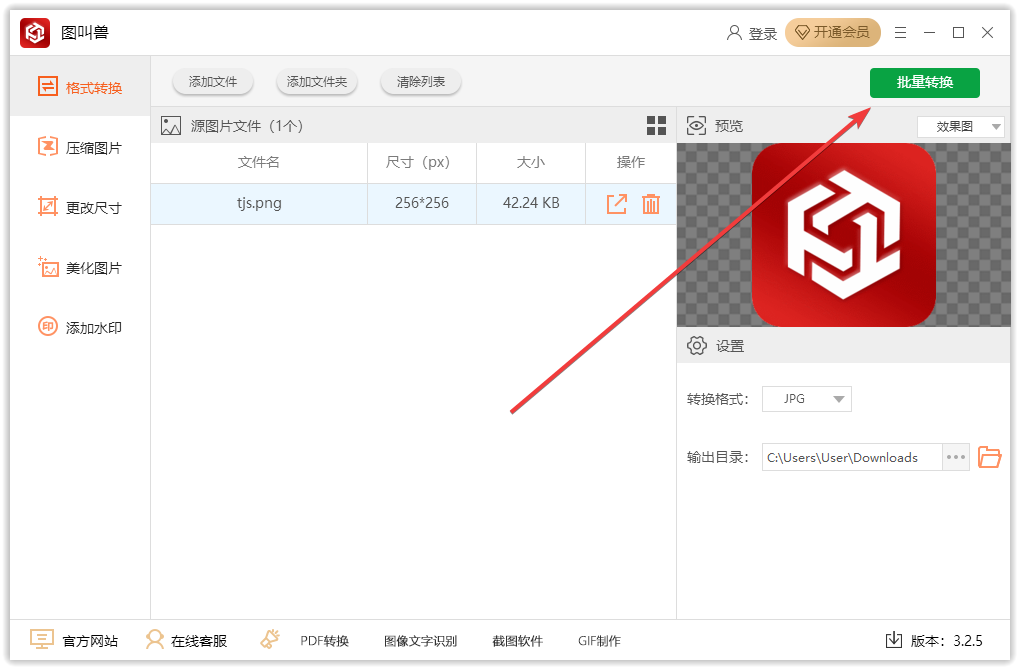Click the 添加文件 add files button

click(x=212, y=82)
